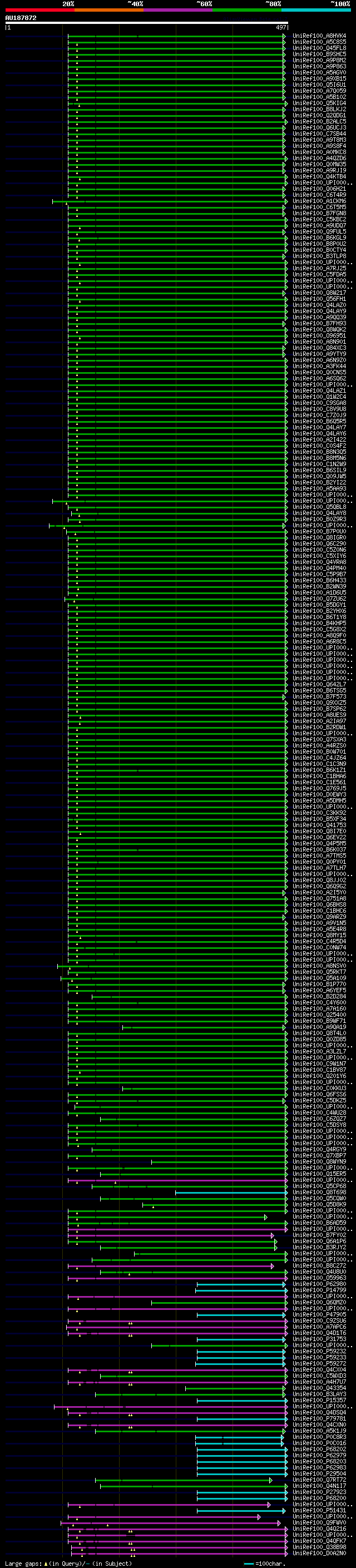The width and height of the screenshot is (356, 1568).
Task: Click the UniRef100_C7SB44 label
Action: 319,134
